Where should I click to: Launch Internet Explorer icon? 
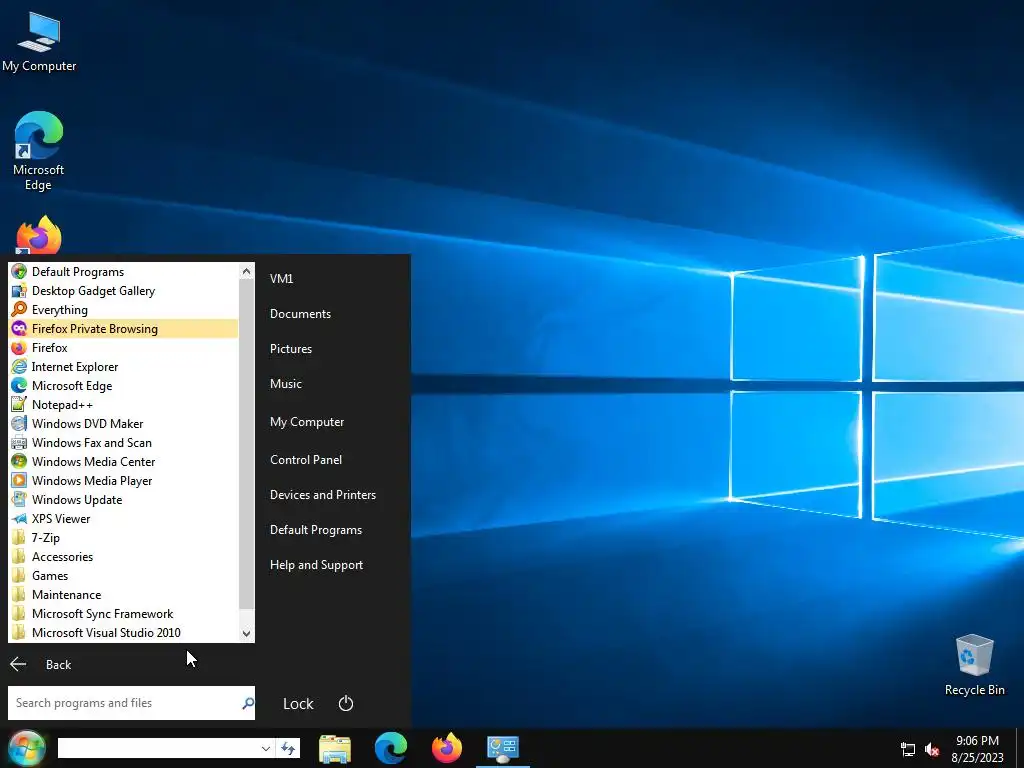click(x=19, y=366)
